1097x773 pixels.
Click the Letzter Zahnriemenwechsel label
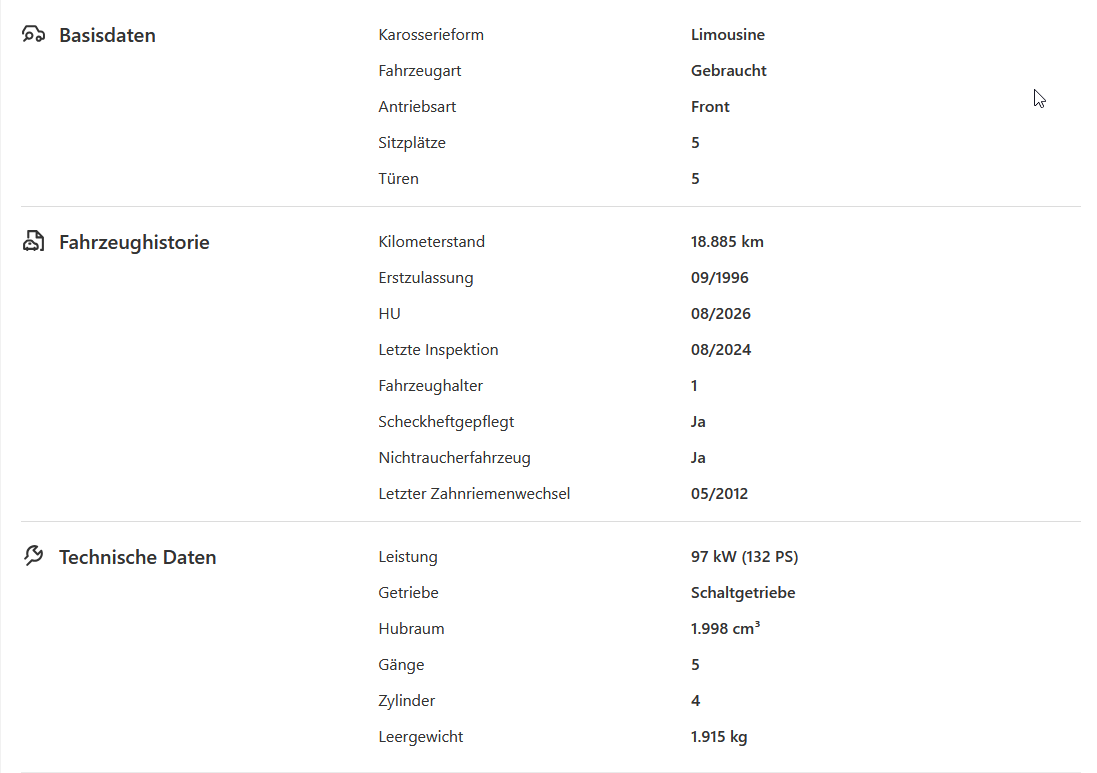tap(474, 493)
